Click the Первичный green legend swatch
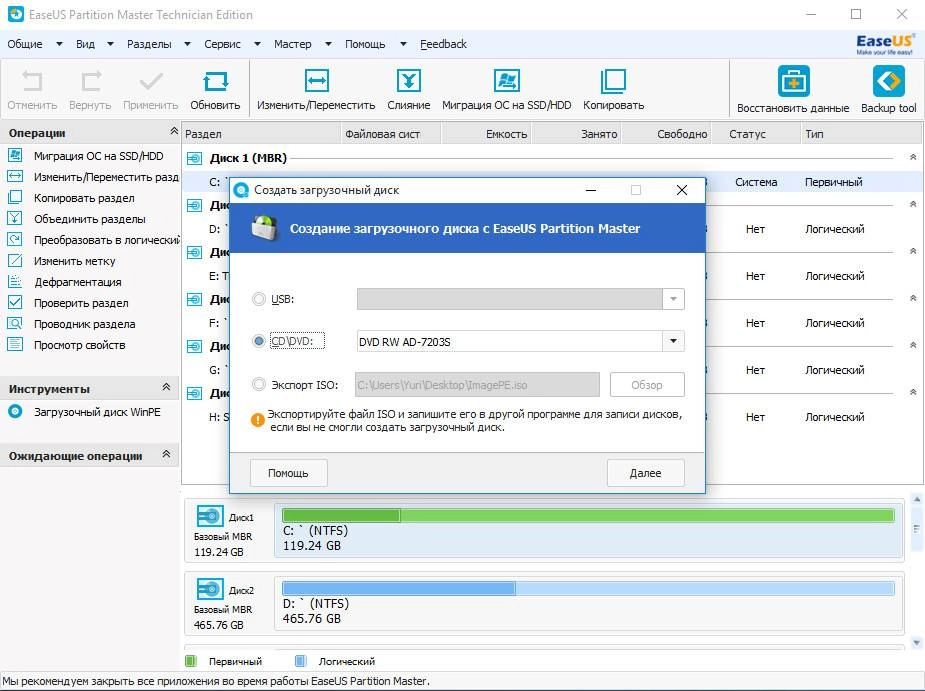Screen dimensions: 925x691 (190, 661)
